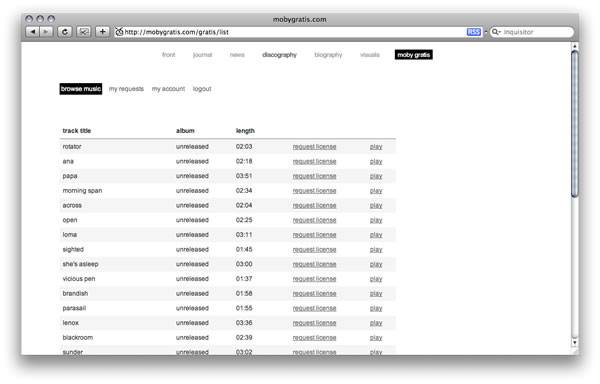The image size is (600, 384).
Task: Play the she's asleep track
Action: pyautogui.click(x=376, y=264)
